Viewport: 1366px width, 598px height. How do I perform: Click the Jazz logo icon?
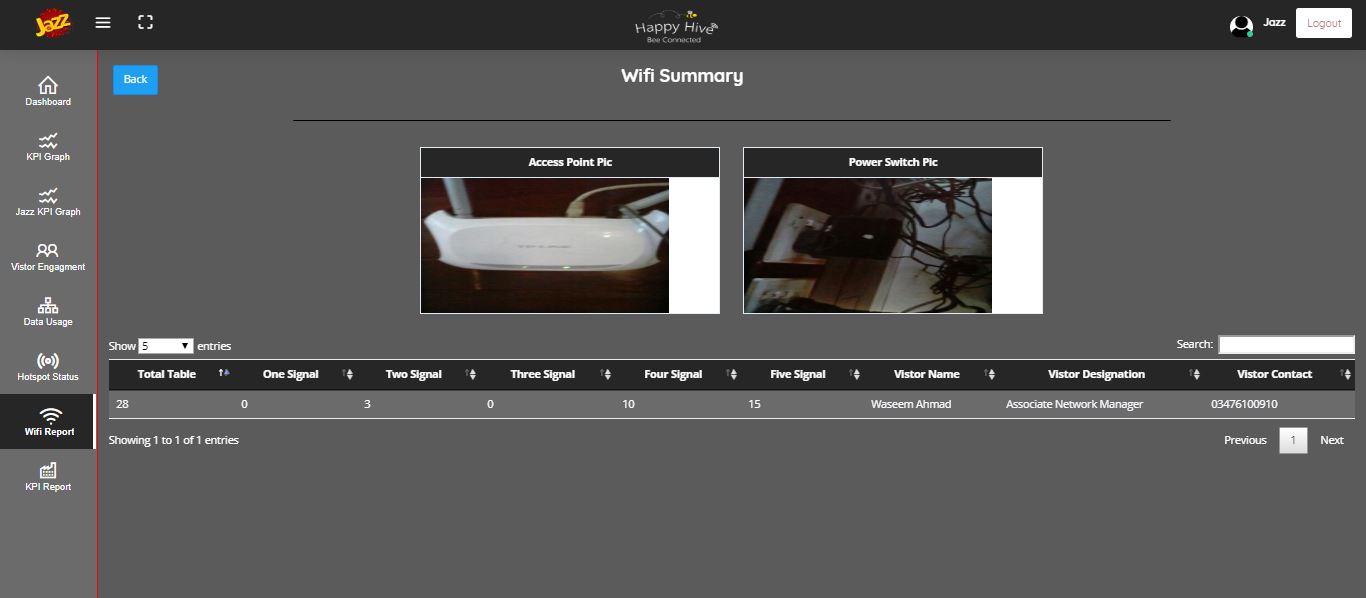(52, 23)
